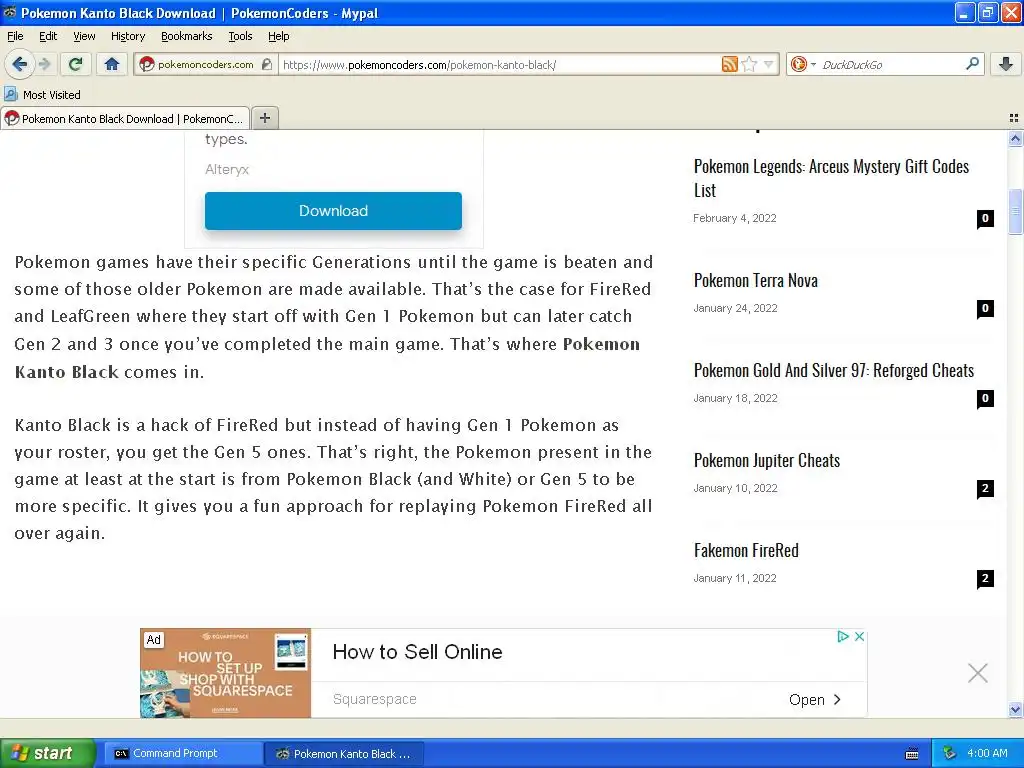Open the File menu

pyautogui.click(x=15, y=36)
